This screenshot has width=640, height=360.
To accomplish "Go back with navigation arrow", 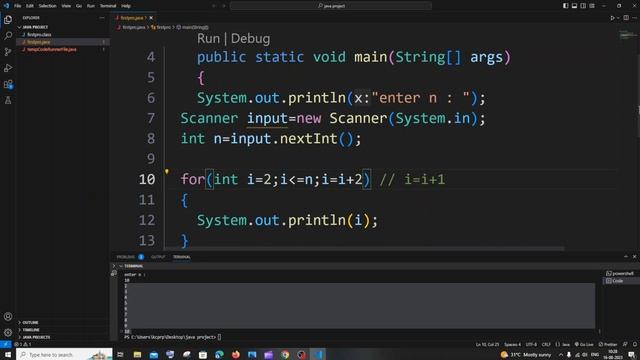I will point(213,6).
